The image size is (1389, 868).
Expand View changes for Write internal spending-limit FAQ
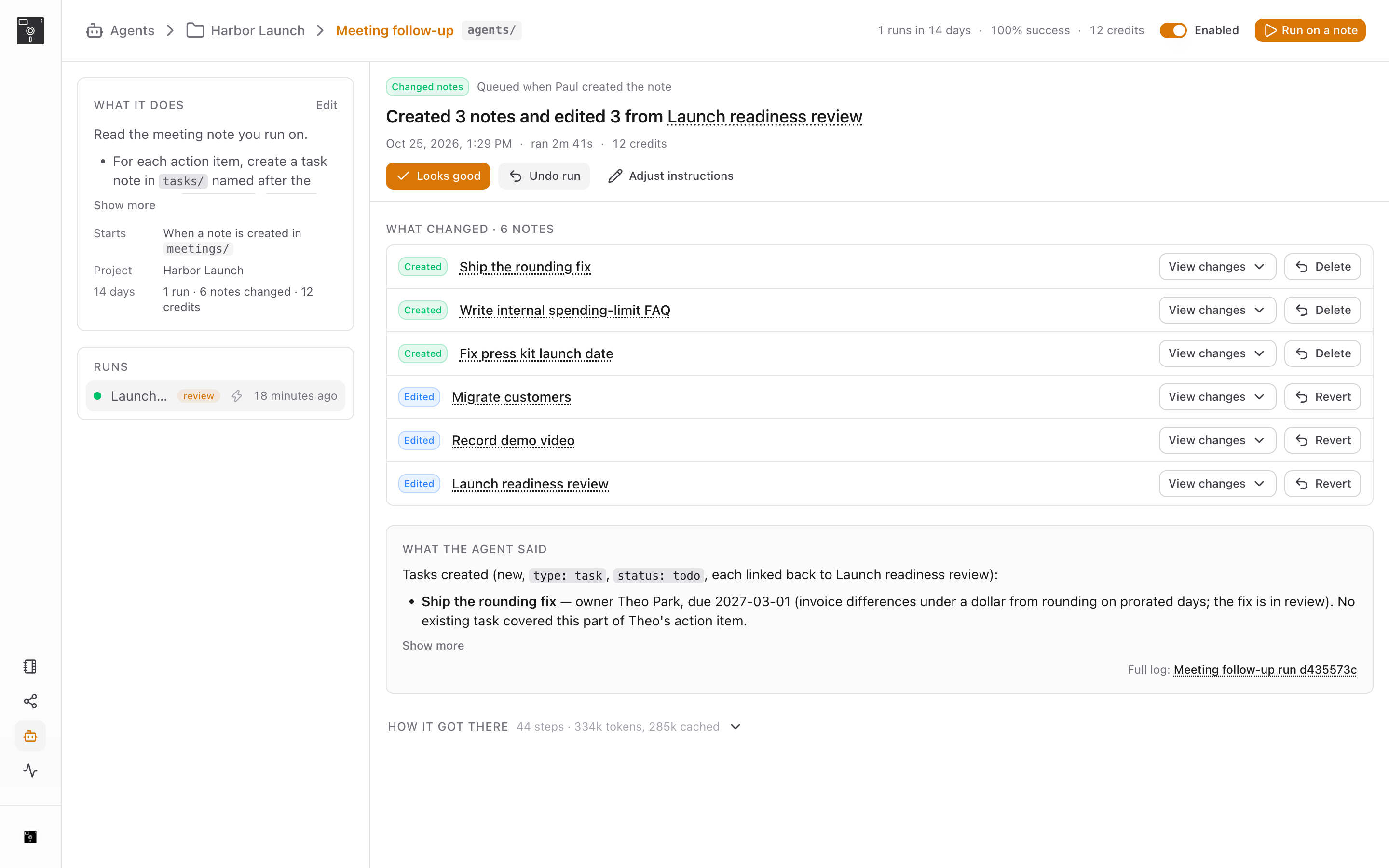1217,310
